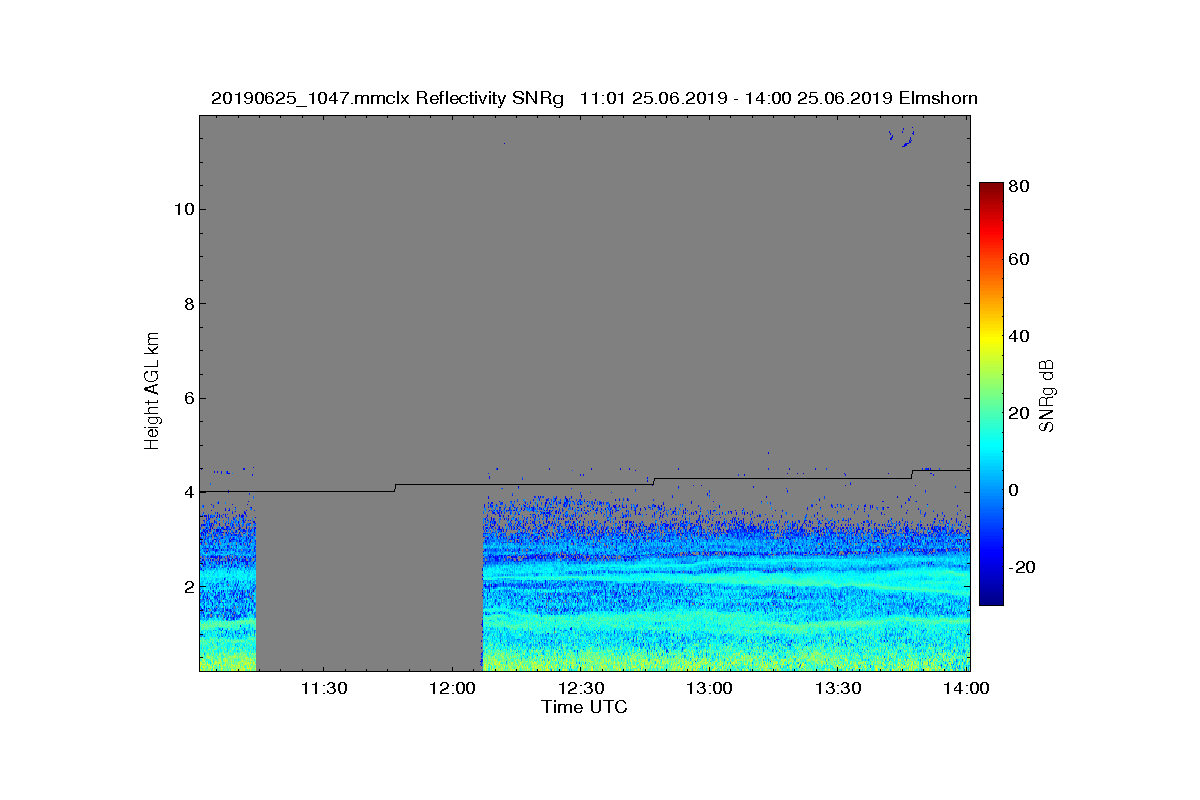Click the '12:30' time tick label
This screenshot has height=800, width=1200.
581,688
